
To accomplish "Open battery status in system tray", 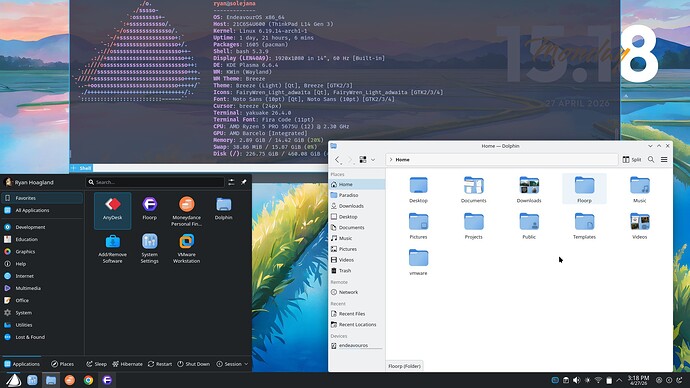I will (x=609, y=380).
